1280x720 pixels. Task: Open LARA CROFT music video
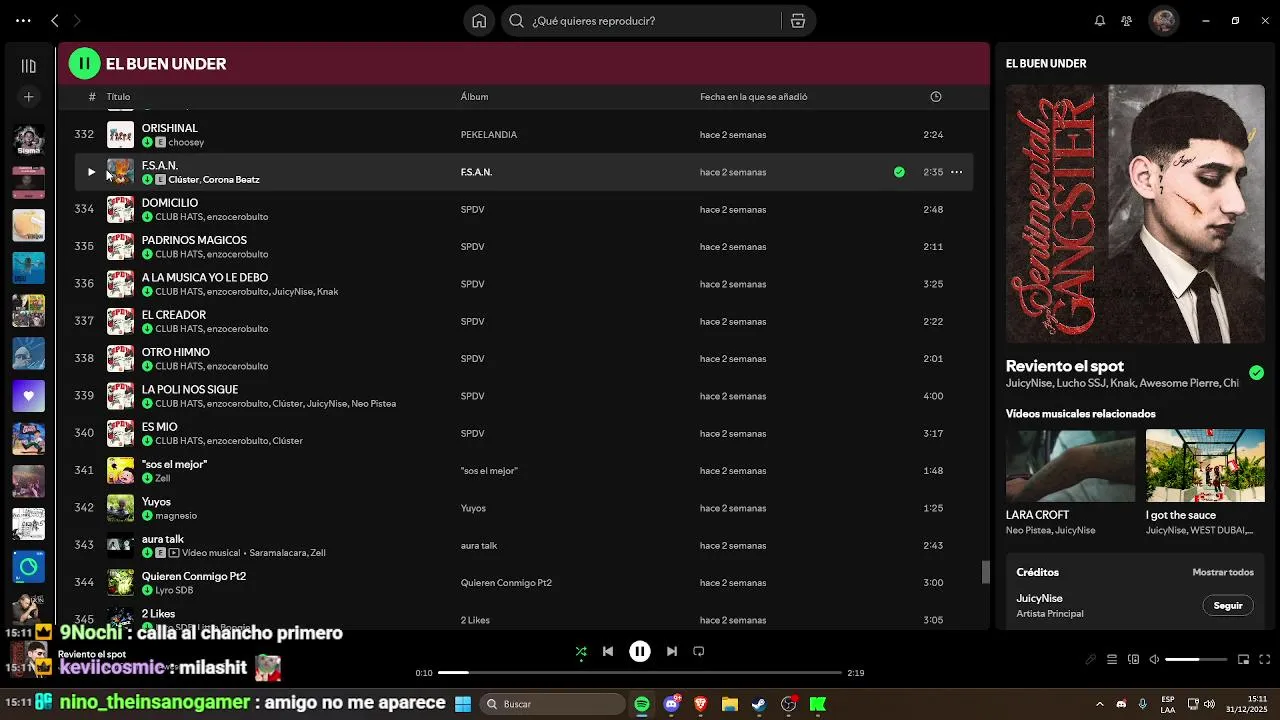(1070, 466)
